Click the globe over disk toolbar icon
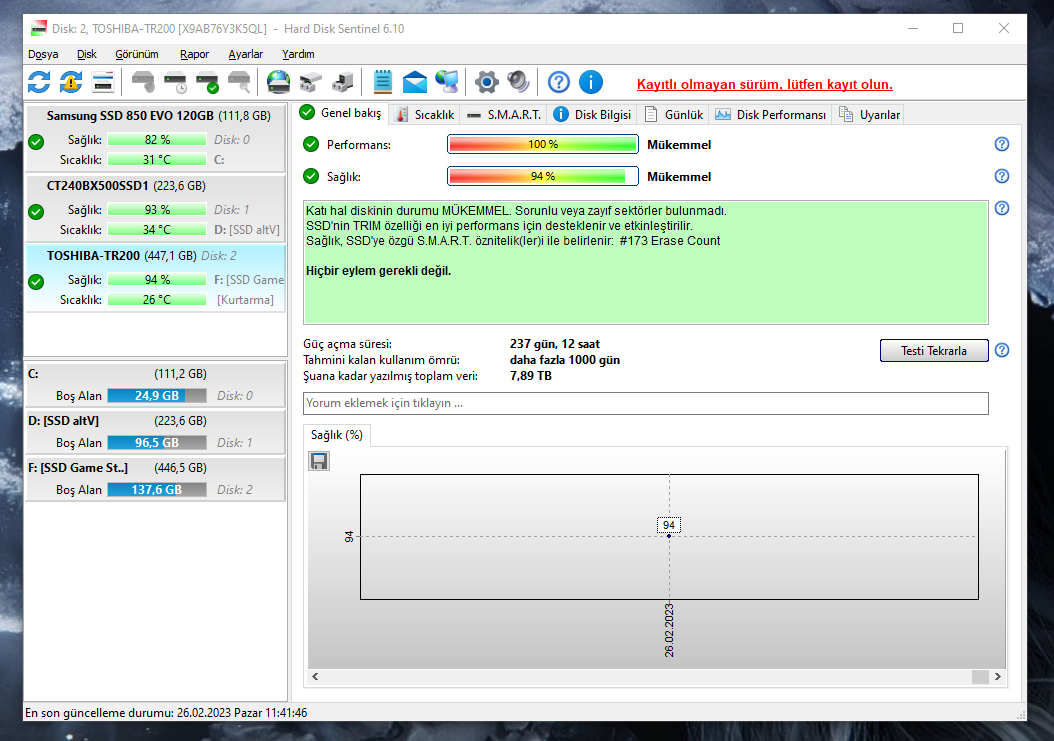The height and width of the screenshot is (741, 1054). 278,83
